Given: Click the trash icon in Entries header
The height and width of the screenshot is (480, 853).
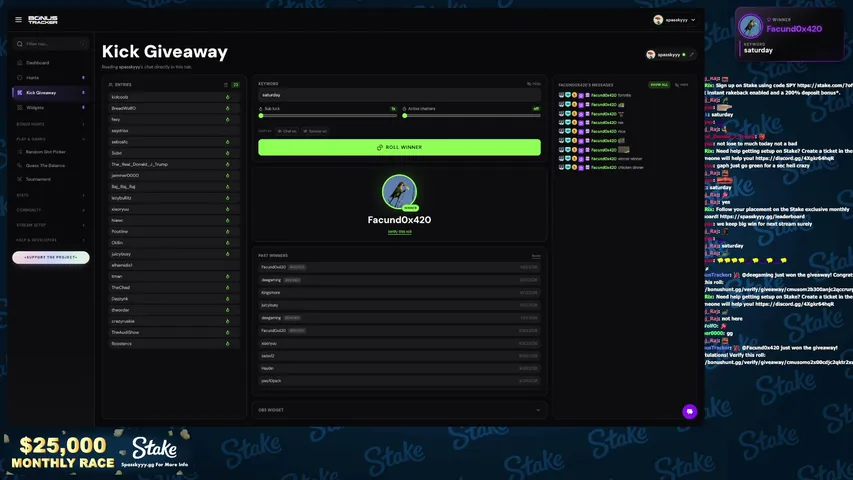Looking at the screenshot, I should (226, 85).
